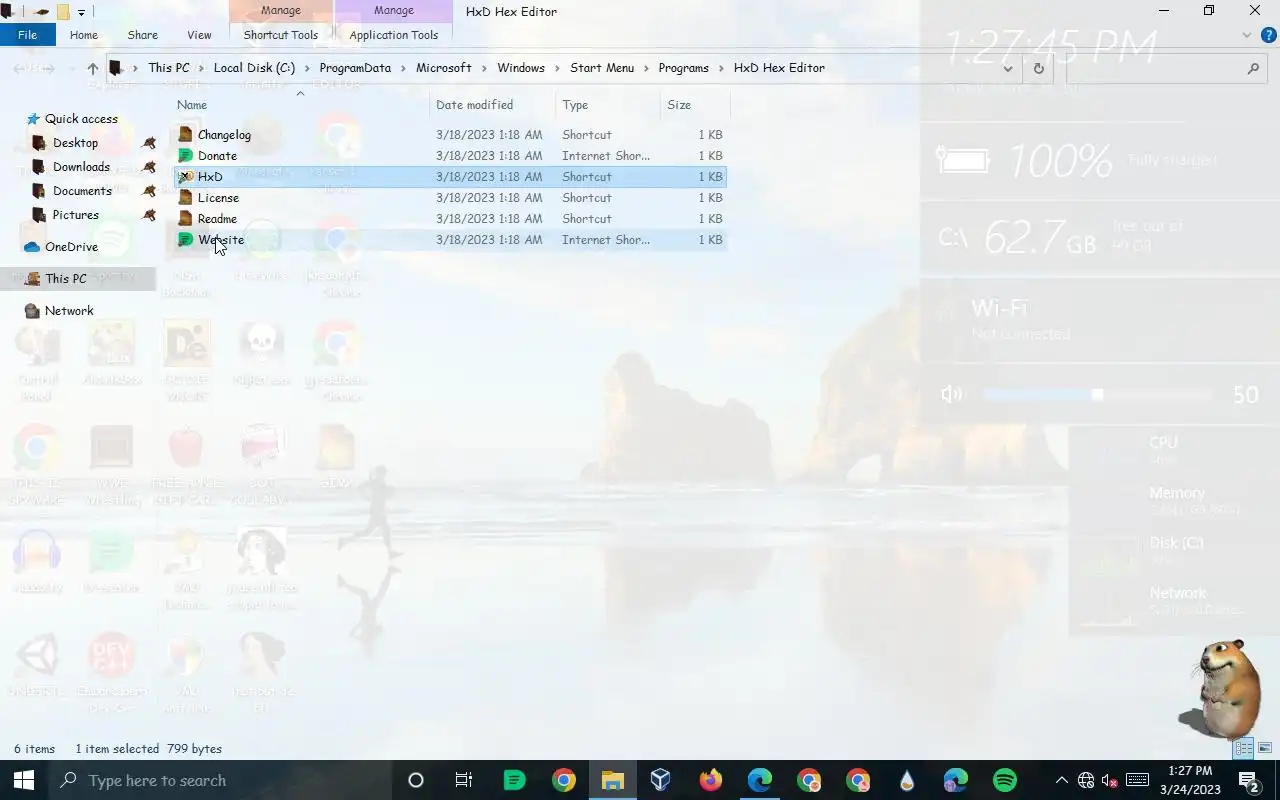Click the pin icon next to Pictures
Image resolution: width=1280 pixels, height=800 pixels.
coord(149,215)
